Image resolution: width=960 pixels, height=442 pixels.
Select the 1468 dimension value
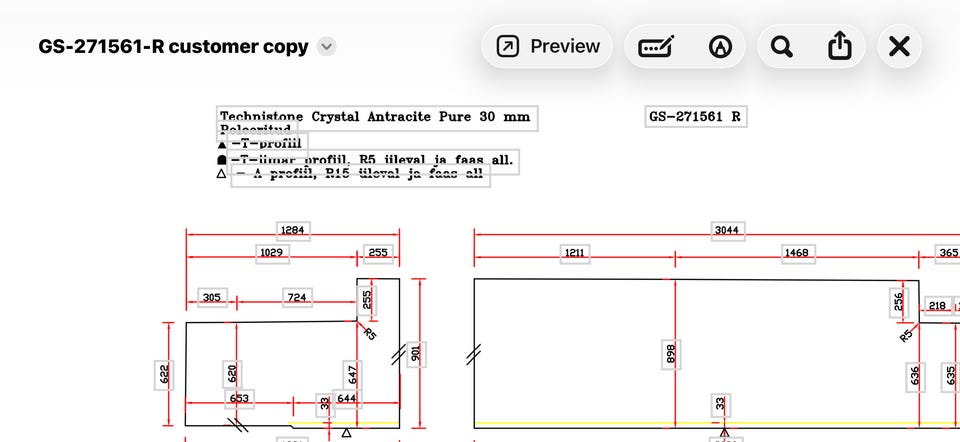pos(798,253)
